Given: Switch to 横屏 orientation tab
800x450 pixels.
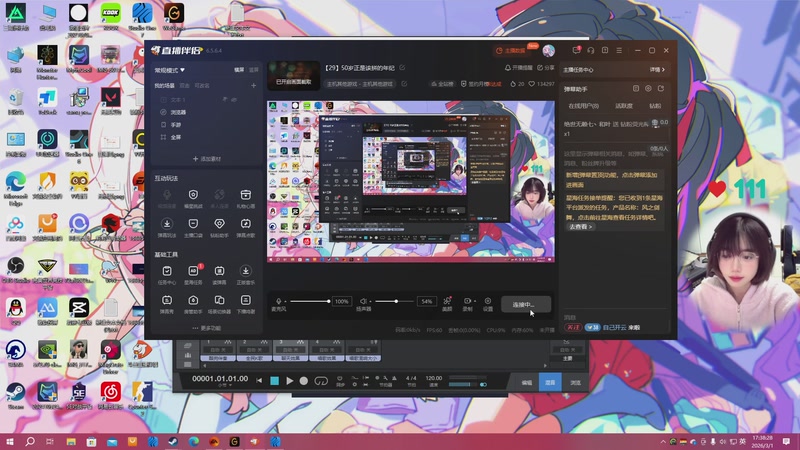Looking at the screenshot, I should [x=239, y=70].
